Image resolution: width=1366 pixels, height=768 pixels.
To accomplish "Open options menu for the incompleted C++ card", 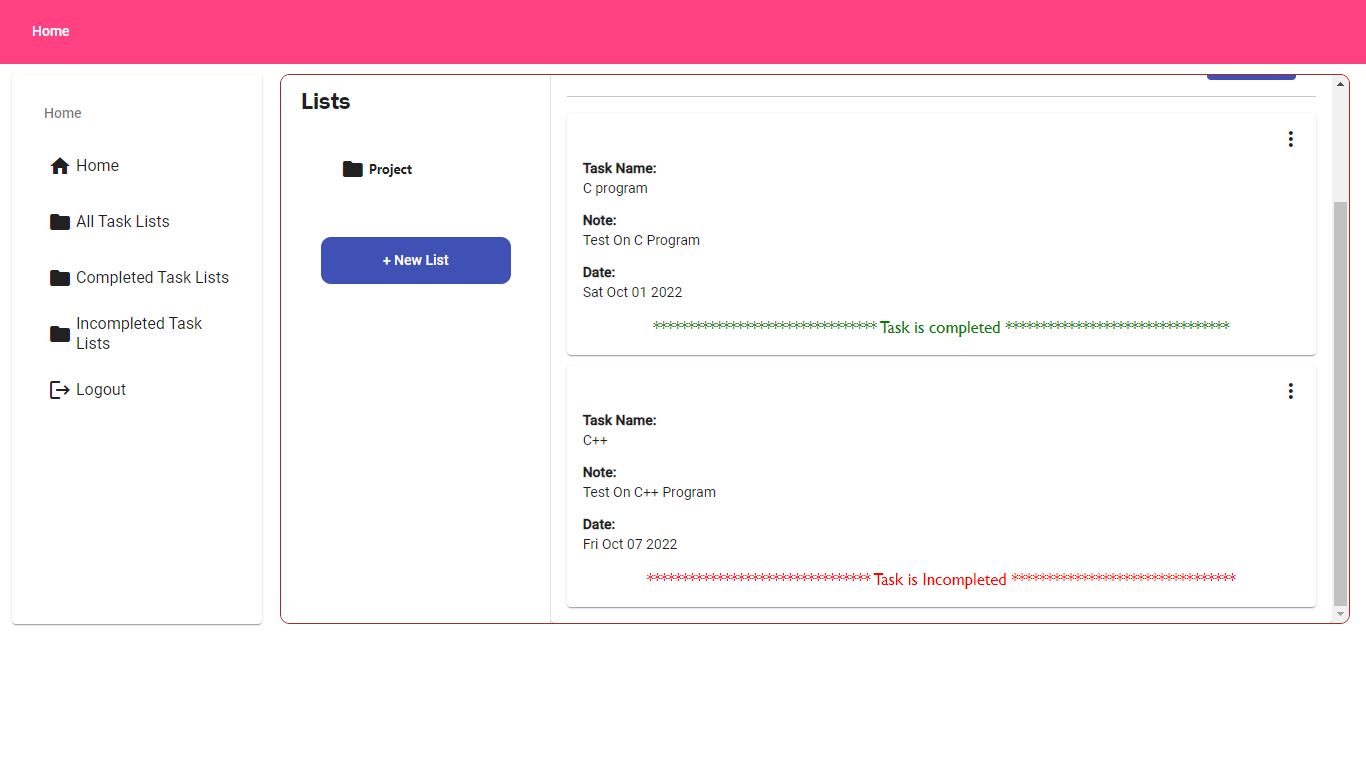I will click(1291, 390).
